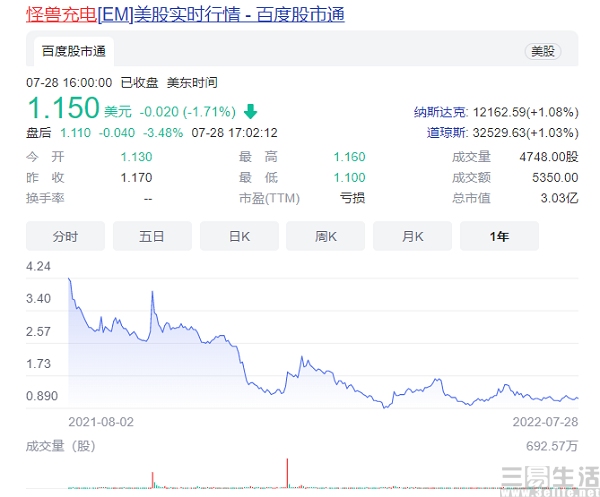Screen dimensions: 600x497
Task: Click the green down arrow icon
Action: (251, 111)
